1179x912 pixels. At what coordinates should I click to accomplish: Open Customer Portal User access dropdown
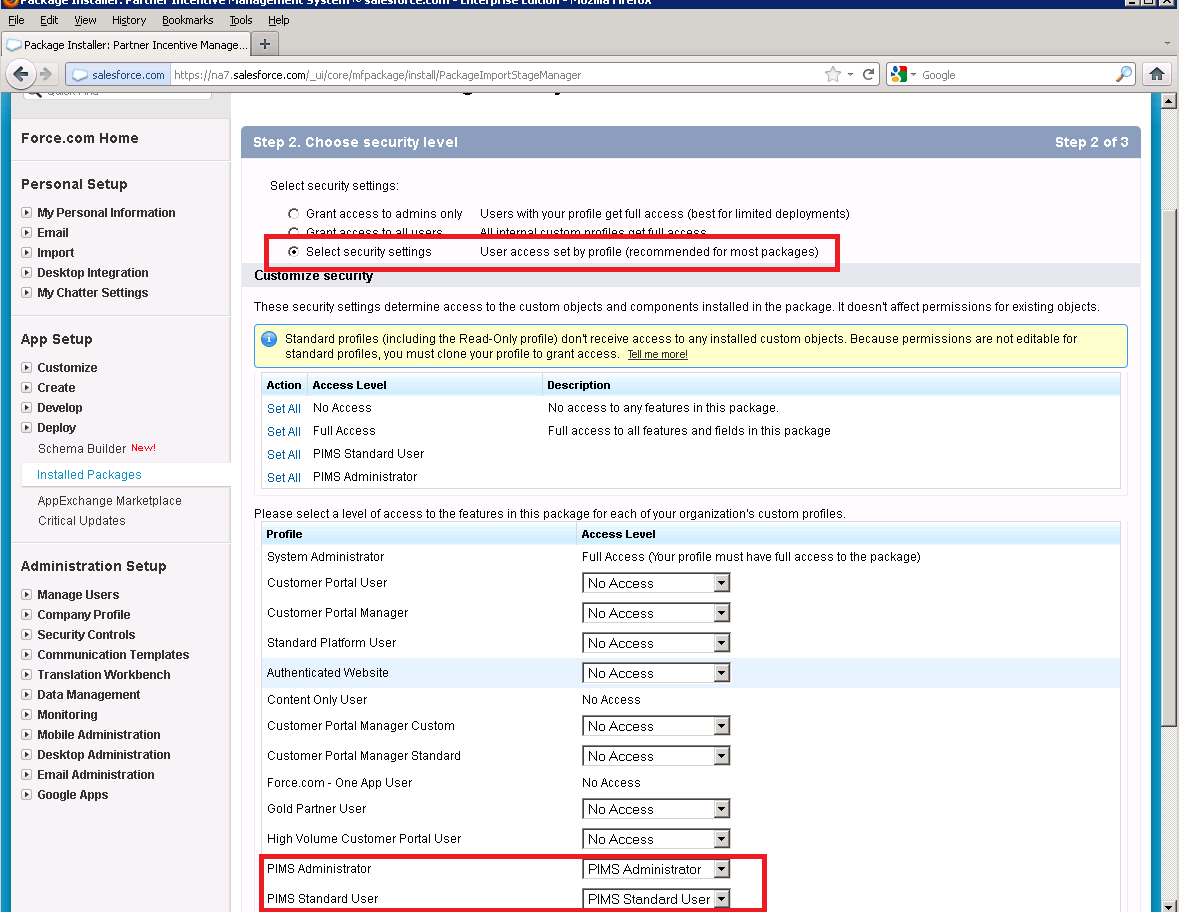[656, 583]
